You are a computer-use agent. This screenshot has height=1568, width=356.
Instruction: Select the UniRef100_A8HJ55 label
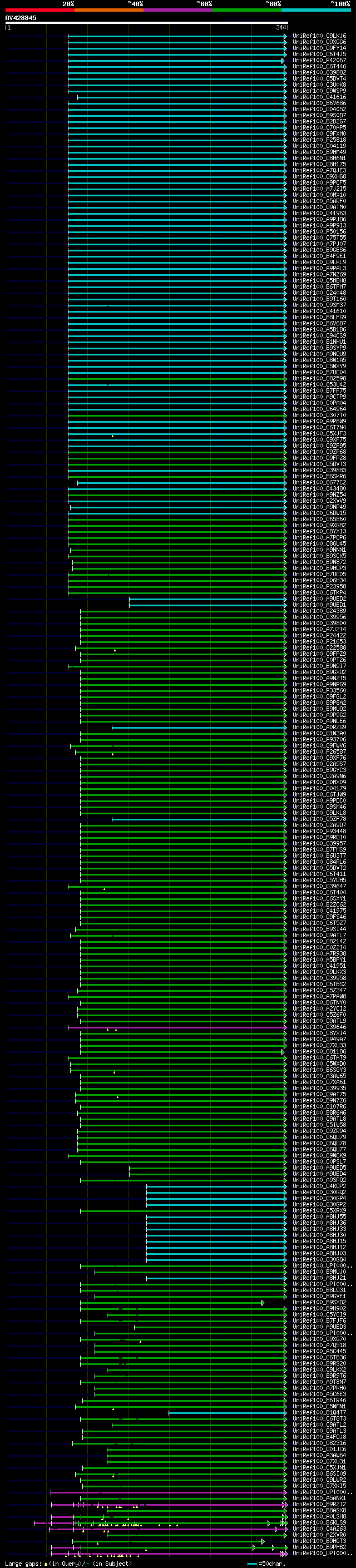(x=319, y=1217)
